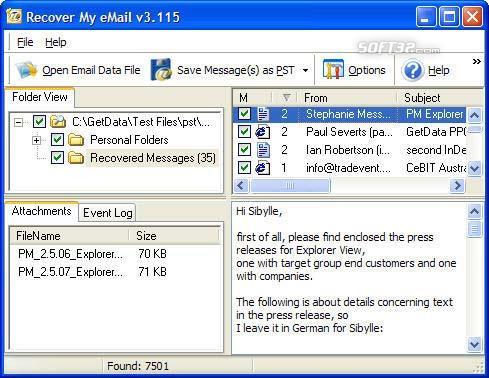Click the GetData PP subject cell
Viewport: 489px width, 378px height.
(435, 132)
